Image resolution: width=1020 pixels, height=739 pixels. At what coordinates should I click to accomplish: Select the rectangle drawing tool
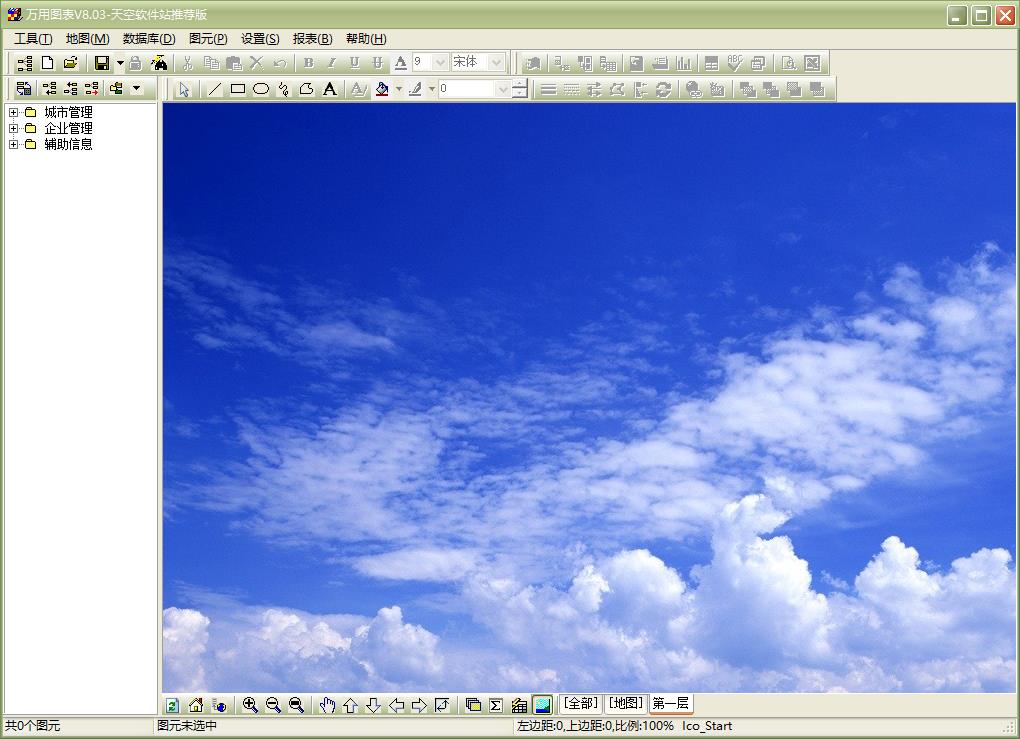tap(238, 89)
